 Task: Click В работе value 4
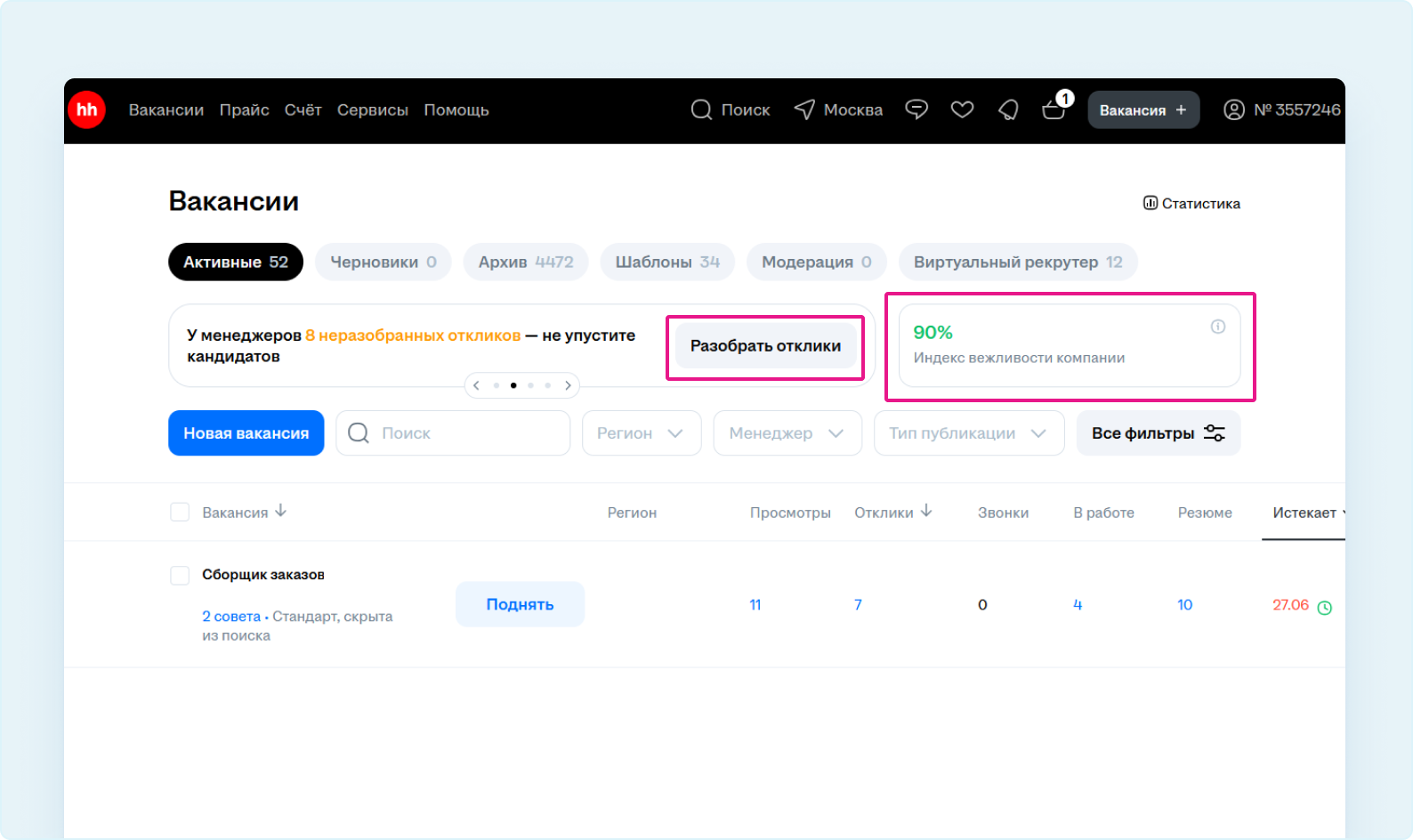point(1078,605)
